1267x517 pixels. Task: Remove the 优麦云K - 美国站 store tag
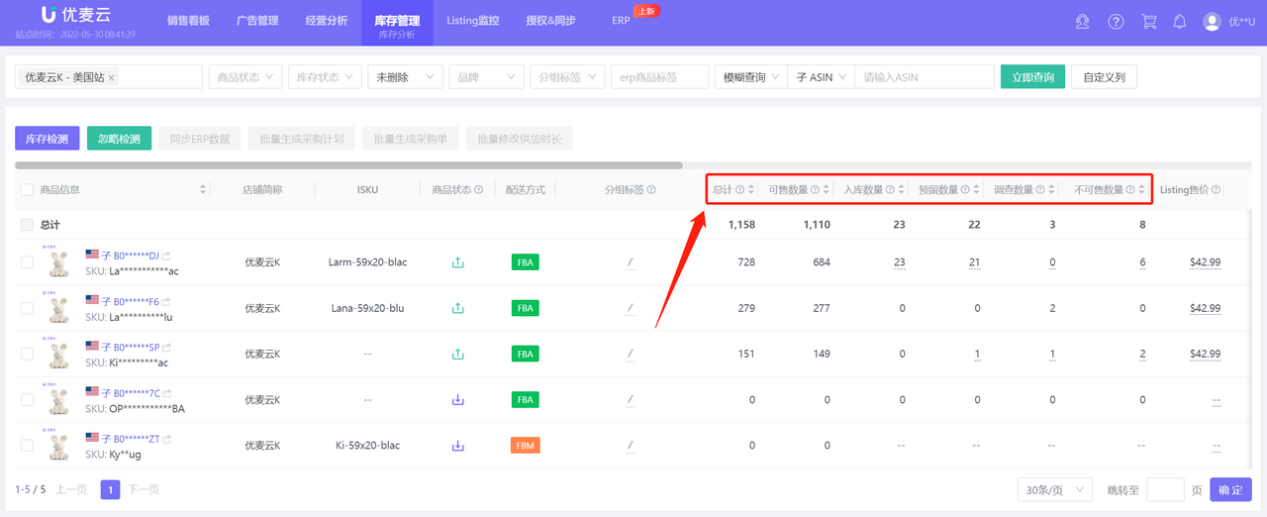111,77
